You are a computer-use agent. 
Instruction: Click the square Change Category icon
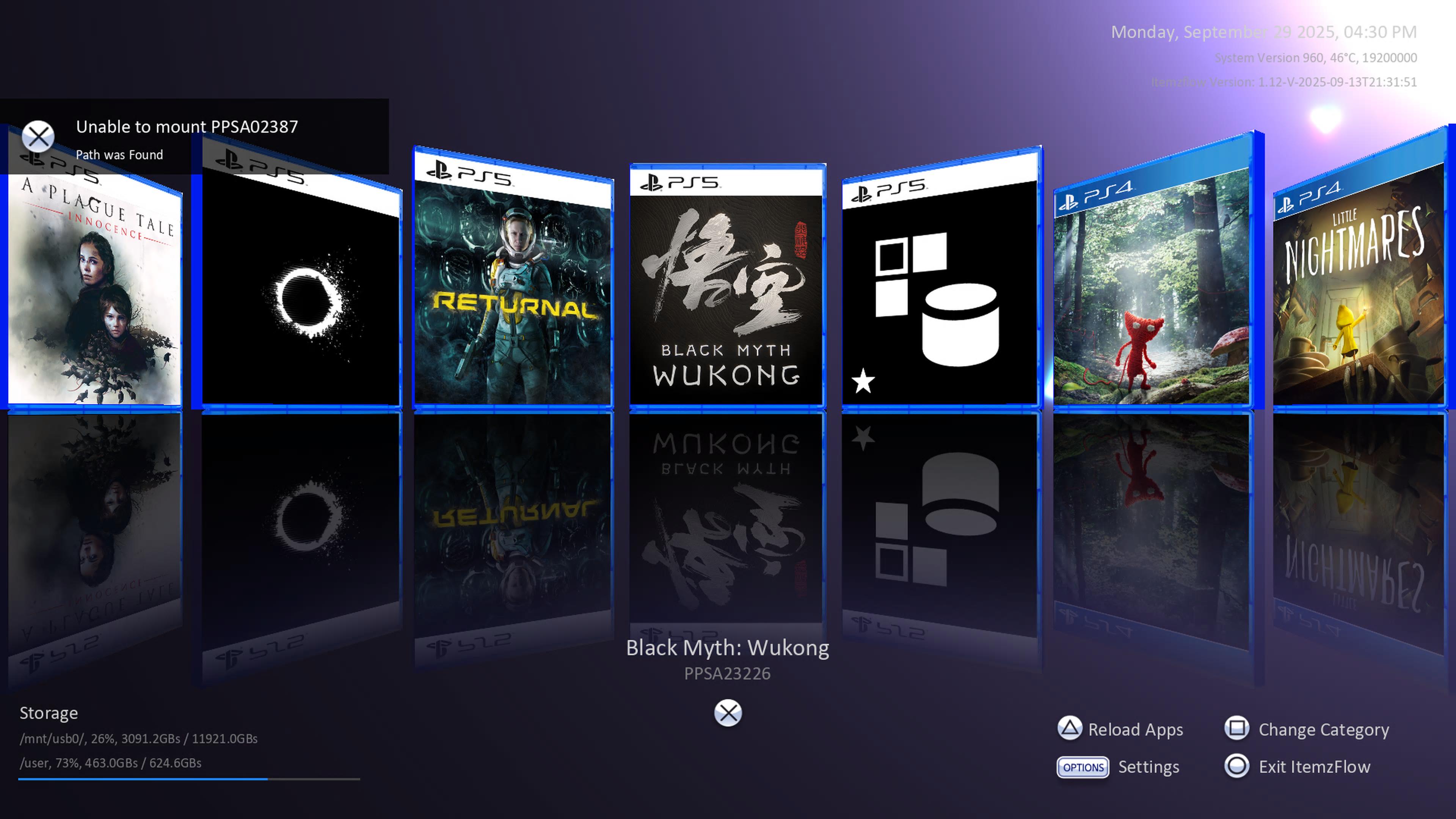(x=1237, y=728)
